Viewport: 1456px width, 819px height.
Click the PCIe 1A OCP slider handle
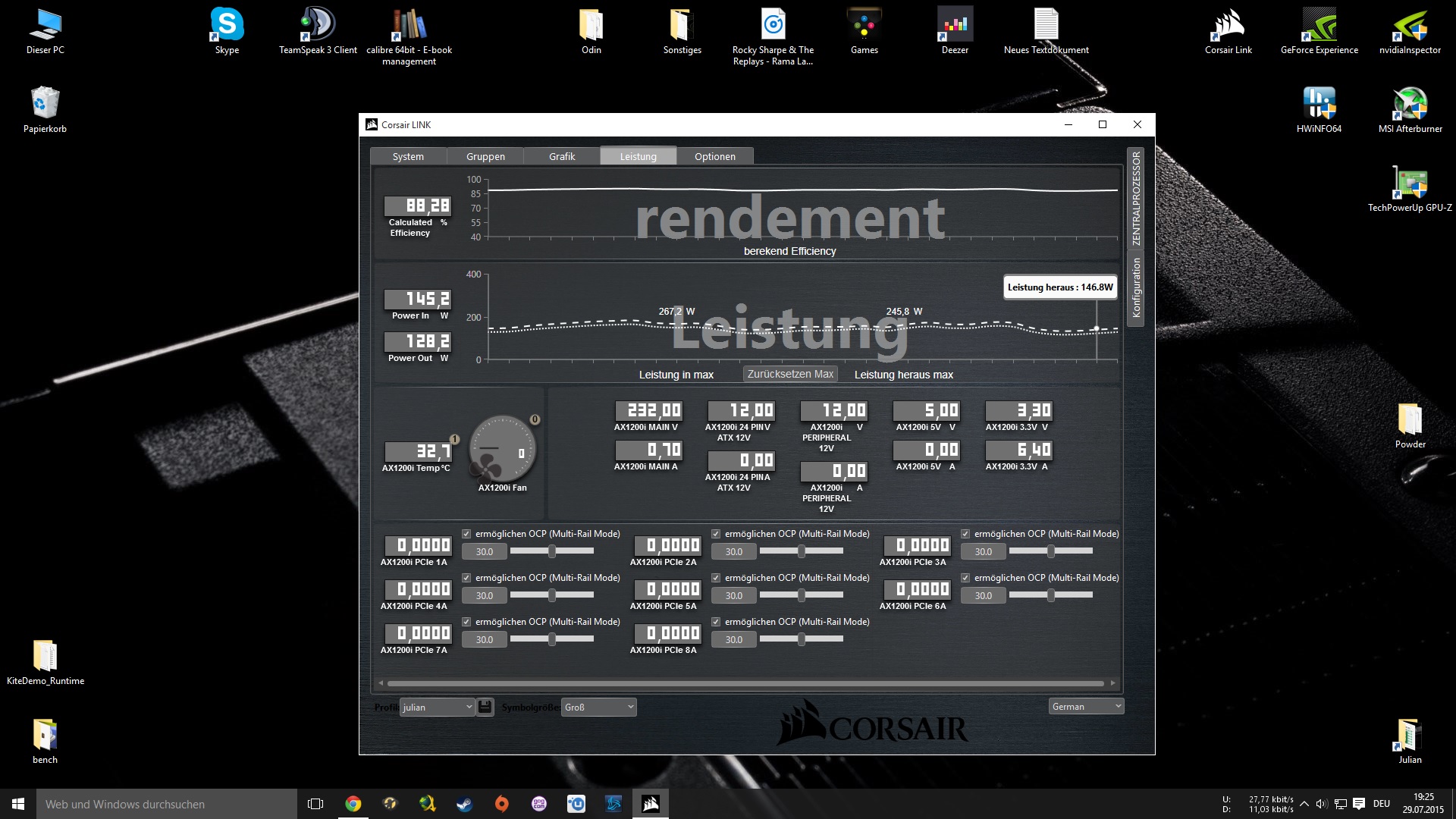[x=552, y=551]
